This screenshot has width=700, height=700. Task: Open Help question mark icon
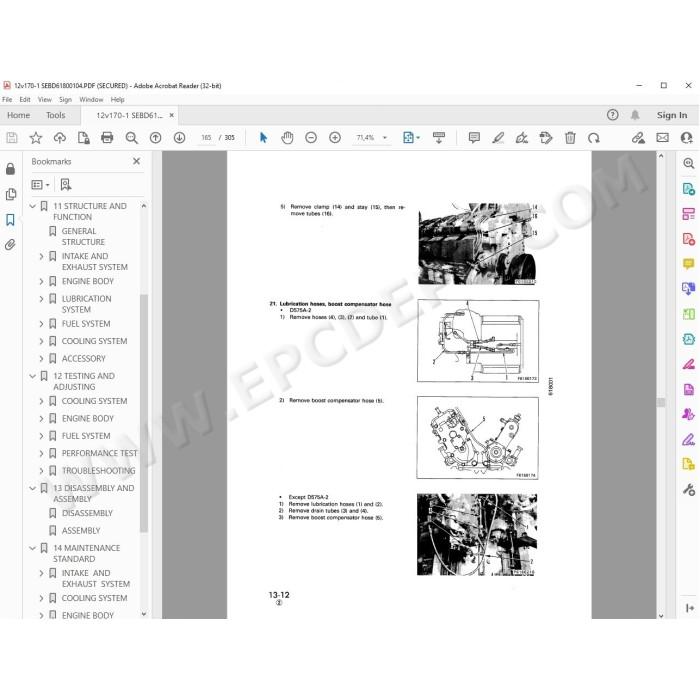pos(612,115)
